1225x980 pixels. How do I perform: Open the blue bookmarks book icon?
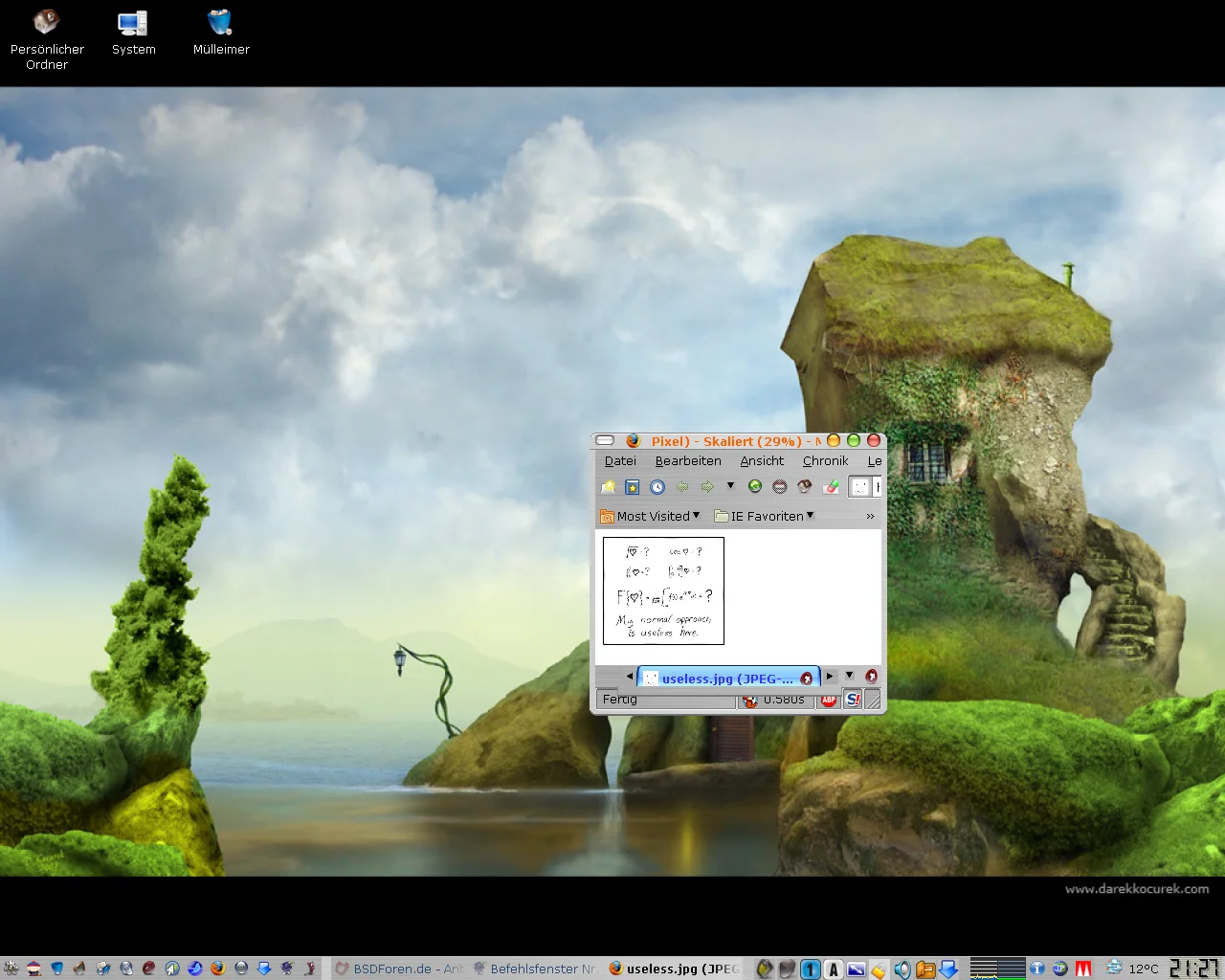click(633, 487)
